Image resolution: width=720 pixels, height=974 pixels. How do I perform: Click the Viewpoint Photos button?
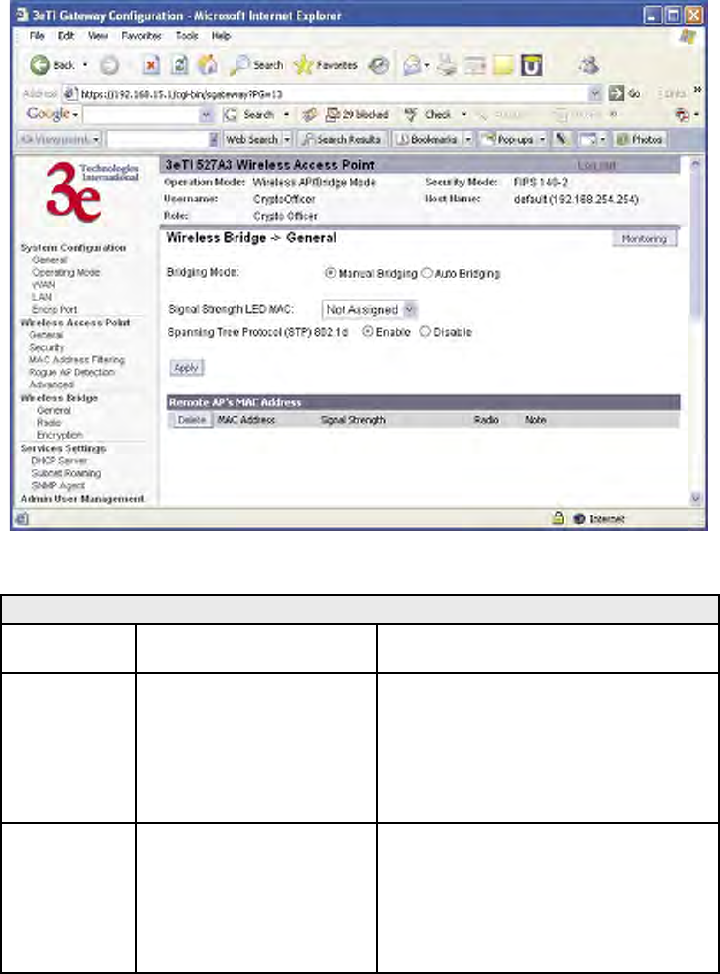click(639, 139)
